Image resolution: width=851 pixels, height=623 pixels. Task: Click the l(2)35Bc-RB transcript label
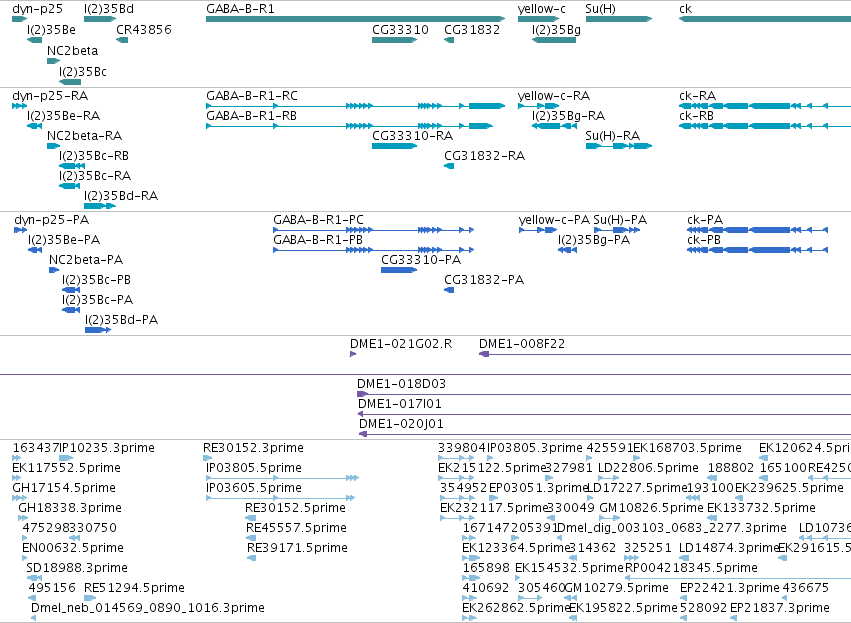(94, 156)
